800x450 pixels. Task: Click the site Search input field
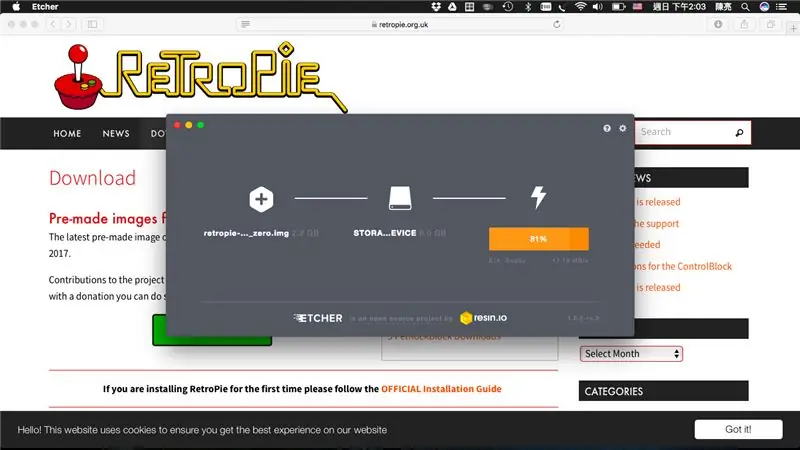684,132
